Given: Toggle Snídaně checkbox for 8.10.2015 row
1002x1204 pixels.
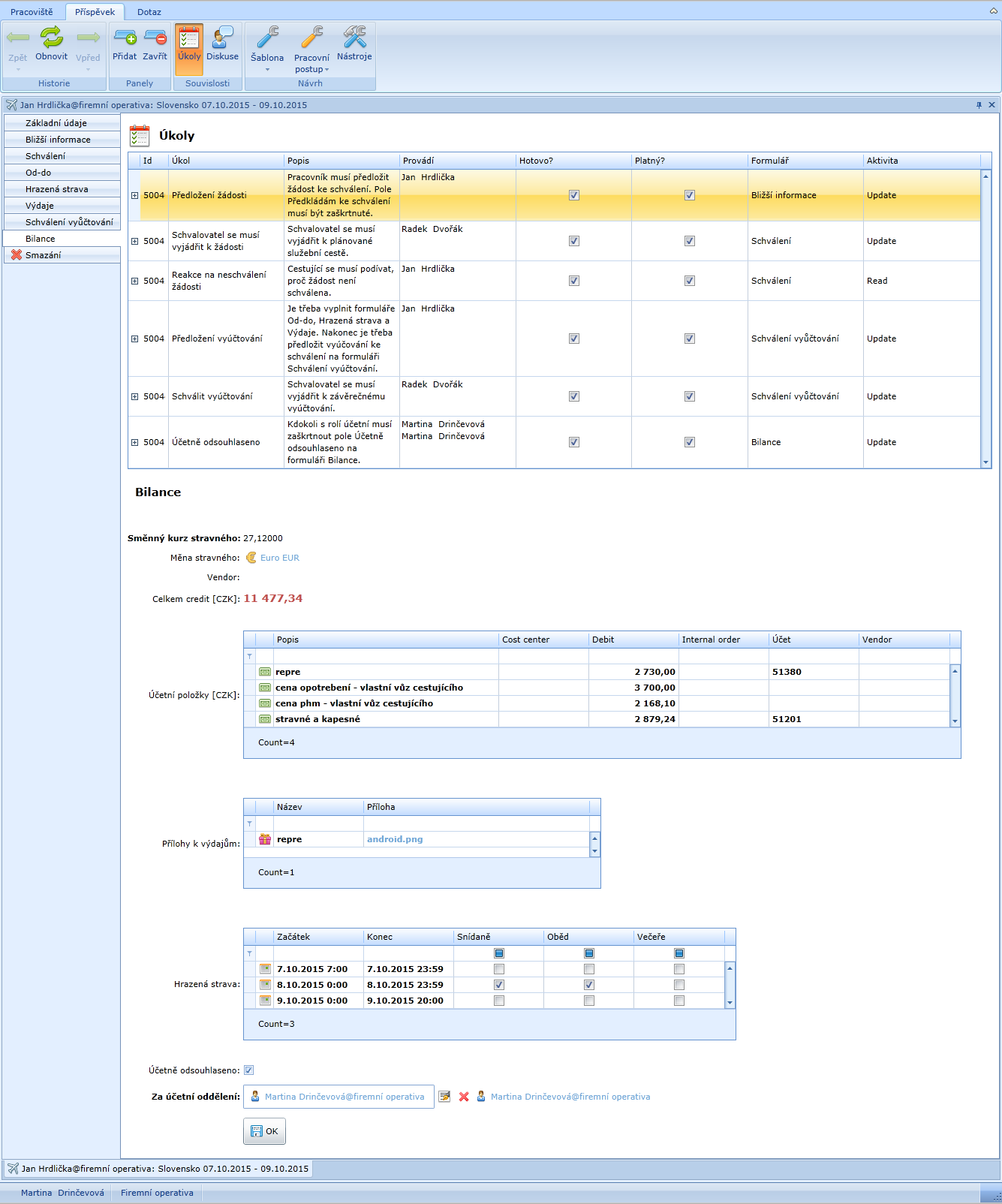Looking at the screenshot, I should (499, 985).
